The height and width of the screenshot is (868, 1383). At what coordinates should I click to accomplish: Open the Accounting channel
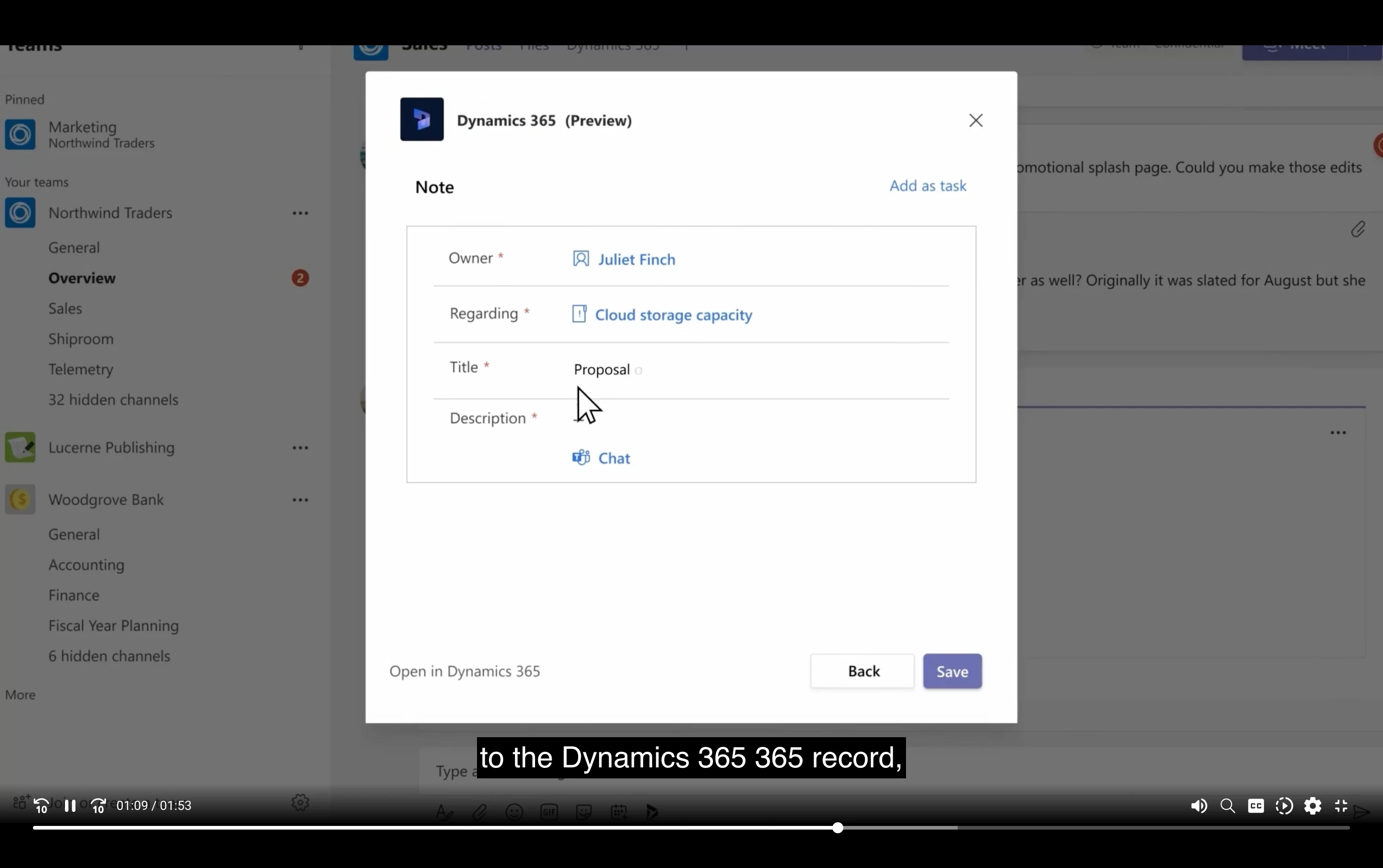click(86, 565)
